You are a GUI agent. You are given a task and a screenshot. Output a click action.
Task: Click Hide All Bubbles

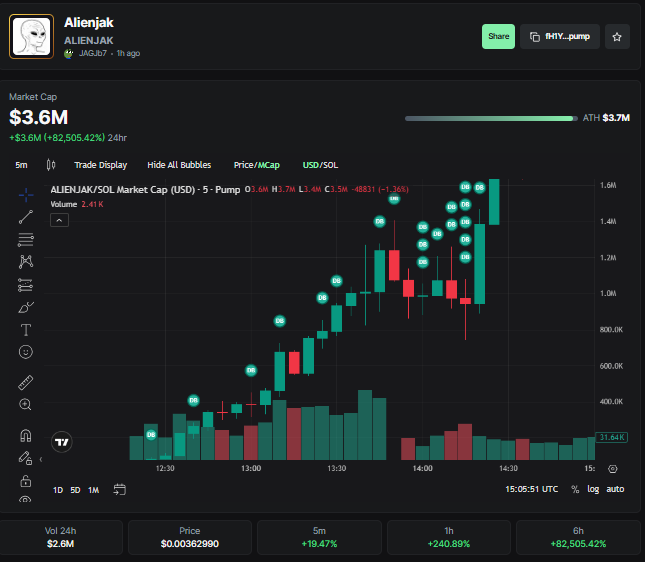point(179,165)
